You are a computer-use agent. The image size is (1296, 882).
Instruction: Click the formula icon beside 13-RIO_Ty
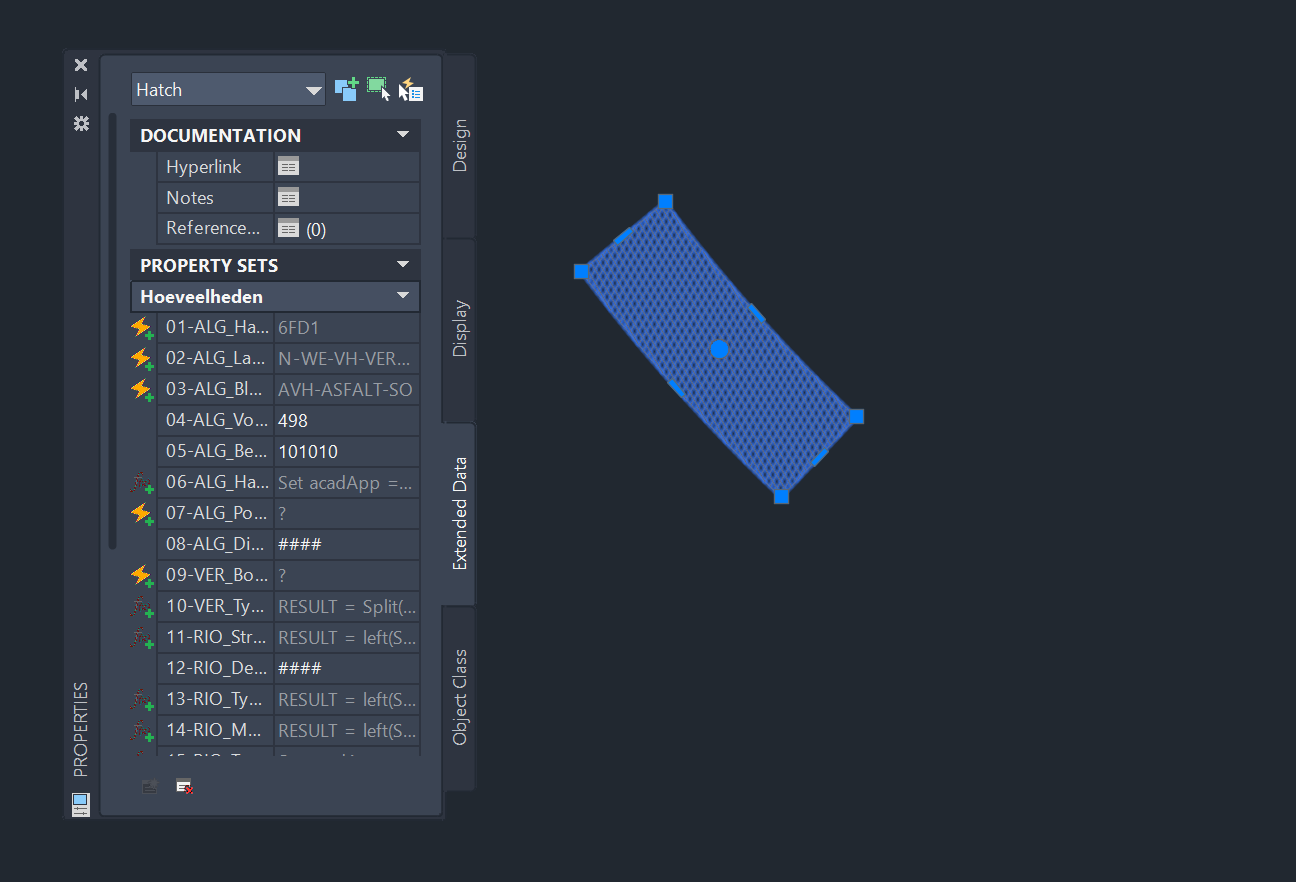pos(142,700)
